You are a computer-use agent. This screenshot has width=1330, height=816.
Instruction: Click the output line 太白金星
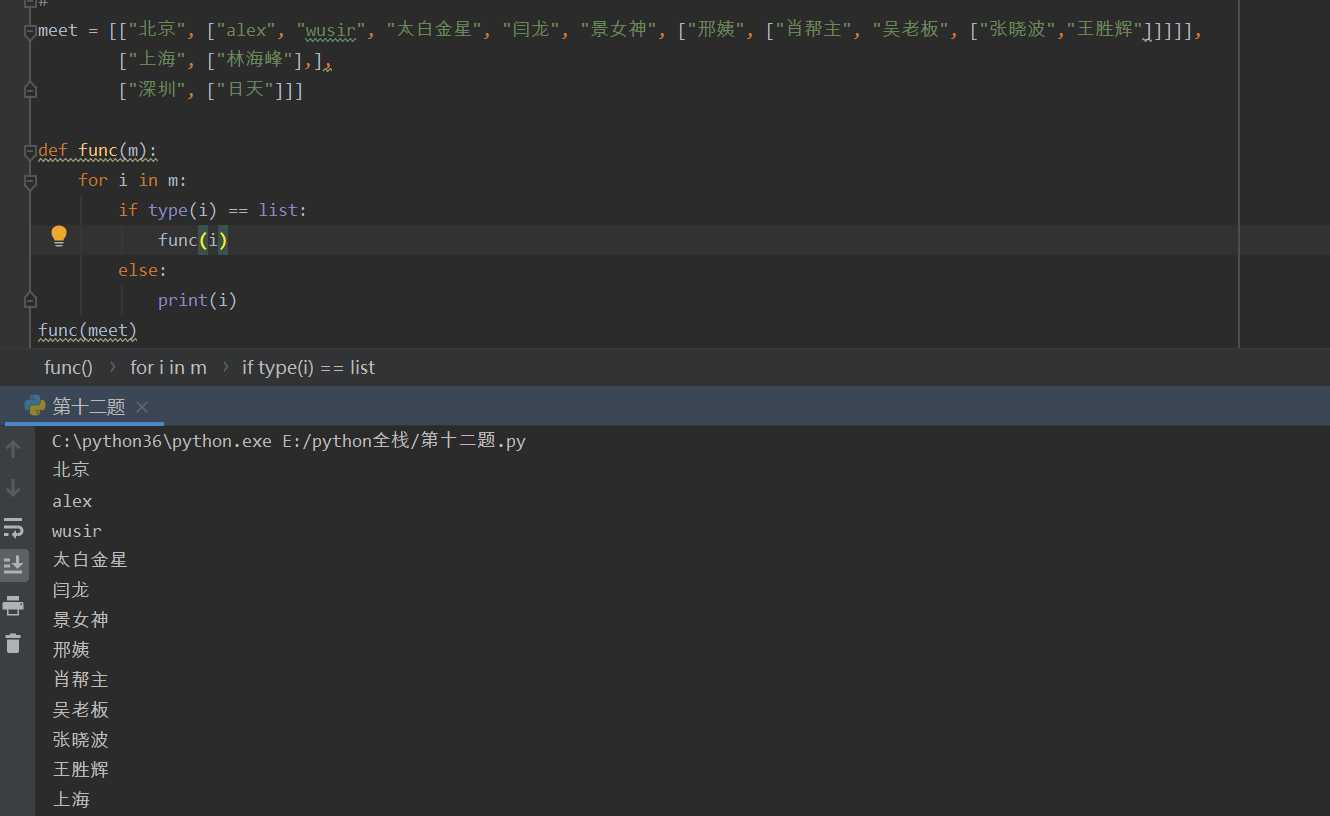pos(90,560)
